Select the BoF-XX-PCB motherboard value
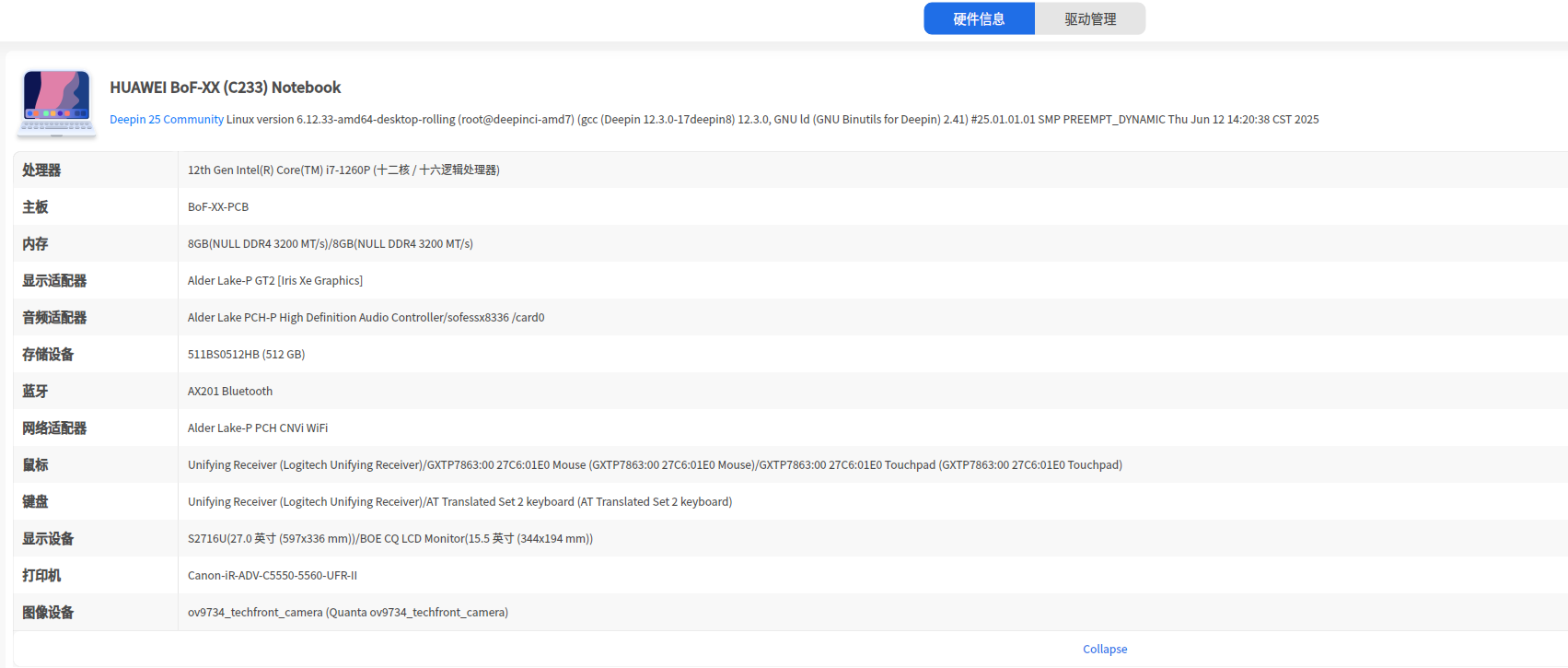The image size is (1568, 668). 218,207
